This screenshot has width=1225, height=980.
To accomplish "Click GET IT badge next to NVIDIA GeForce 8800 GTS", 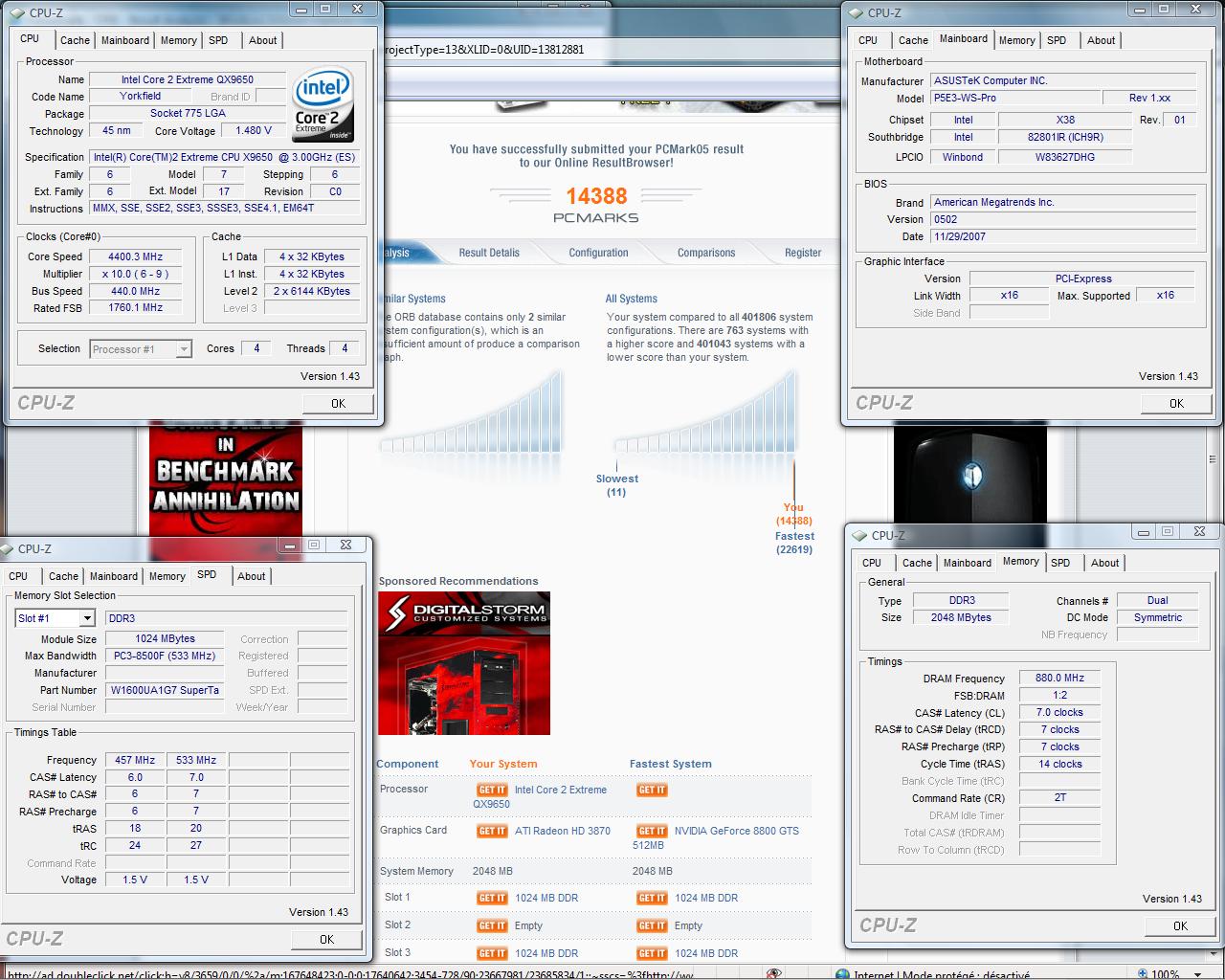I will click(x=652, y=832).
